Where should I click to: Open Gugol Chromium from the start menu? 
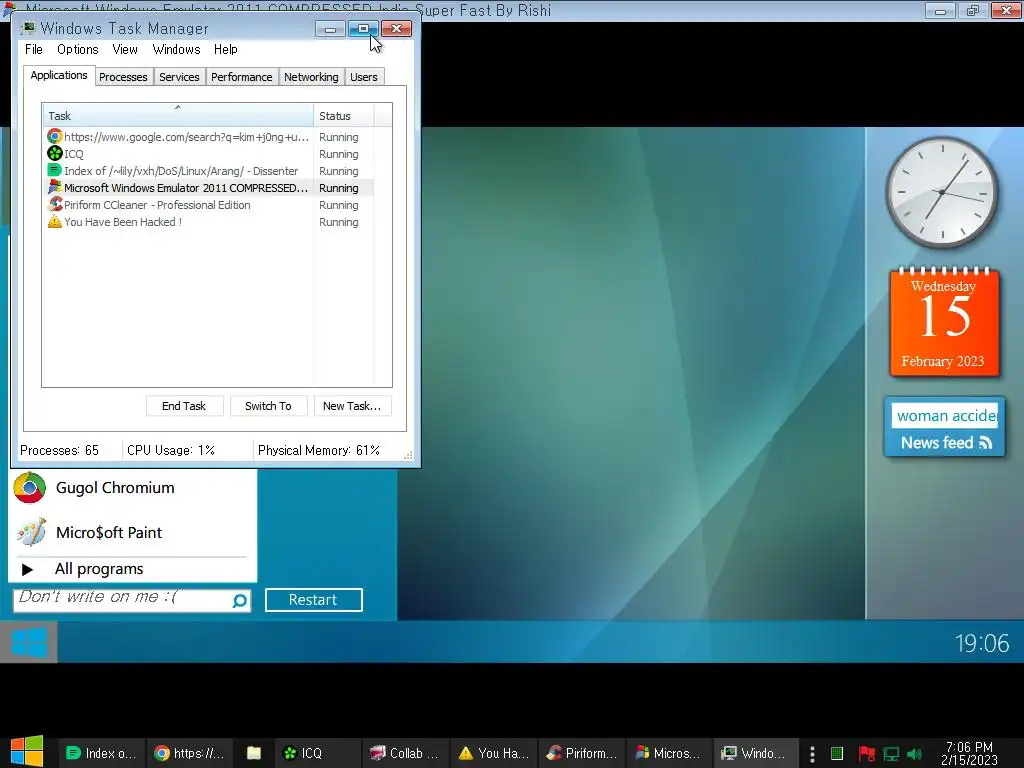point(115,488)
